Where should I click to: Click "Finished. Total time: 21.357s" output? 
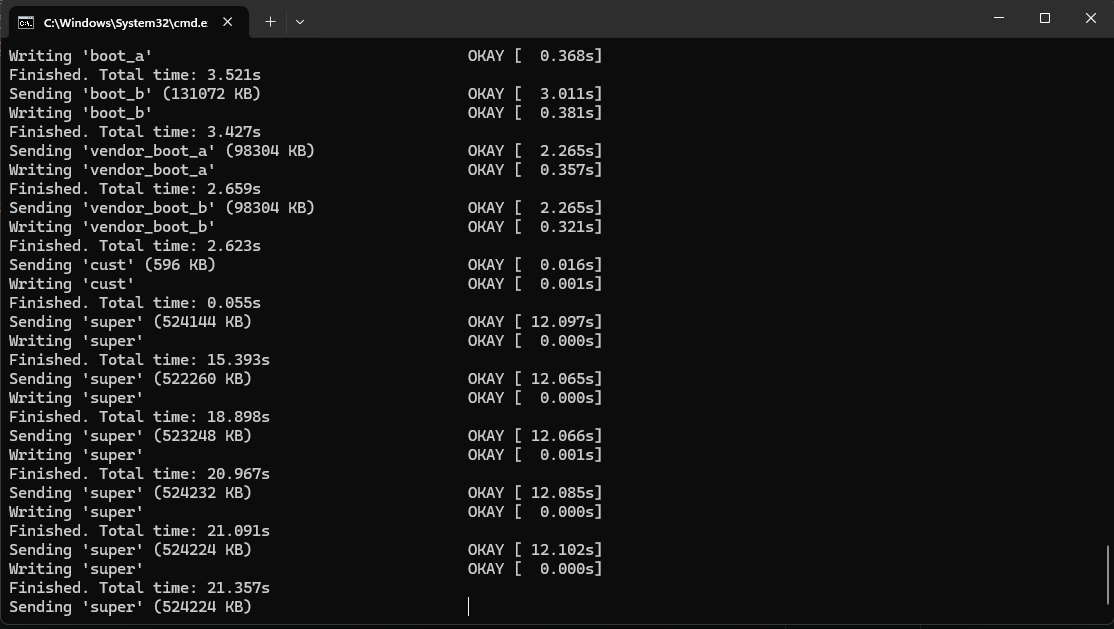(139, 588)
